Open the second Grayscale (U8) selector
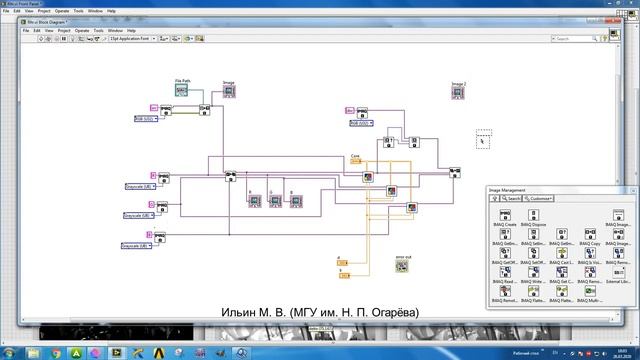 pyautogui.click(x=139, y=216)
